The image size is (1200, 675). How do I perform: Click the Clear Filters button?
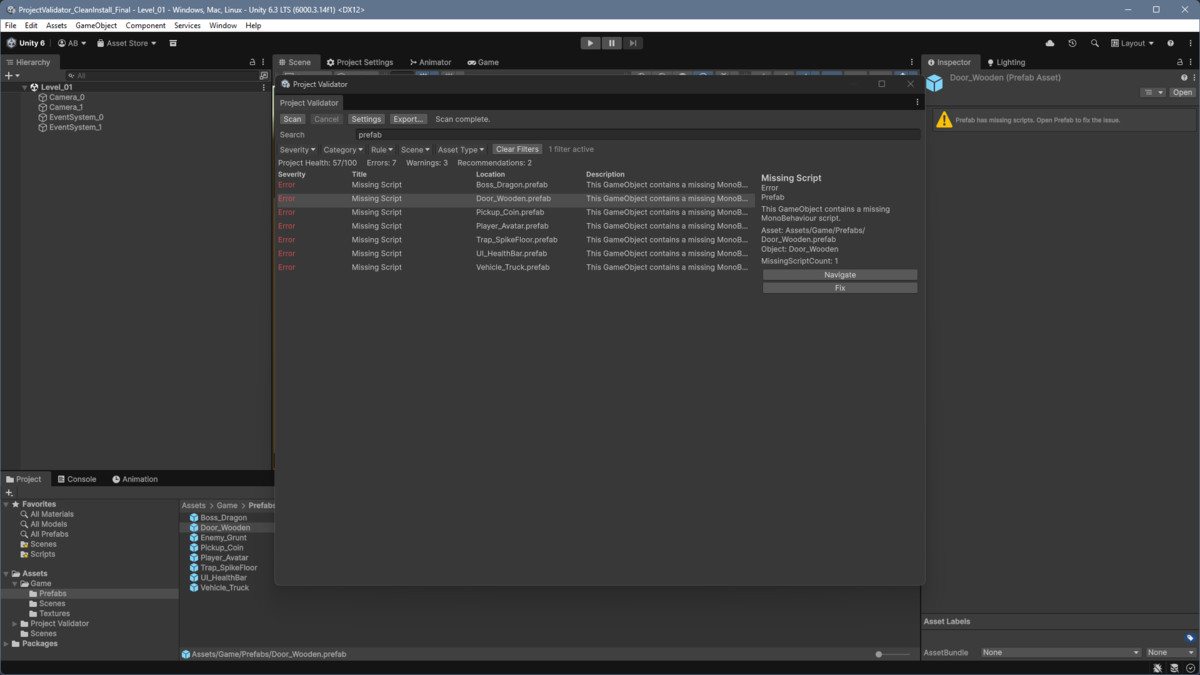click(x=517, y=149)
